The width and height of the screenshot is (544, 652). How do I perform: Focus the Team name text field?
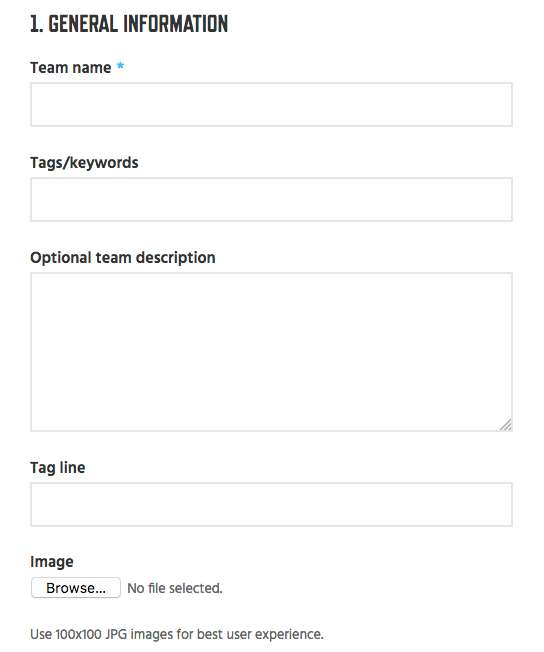(x=271, y=104)
